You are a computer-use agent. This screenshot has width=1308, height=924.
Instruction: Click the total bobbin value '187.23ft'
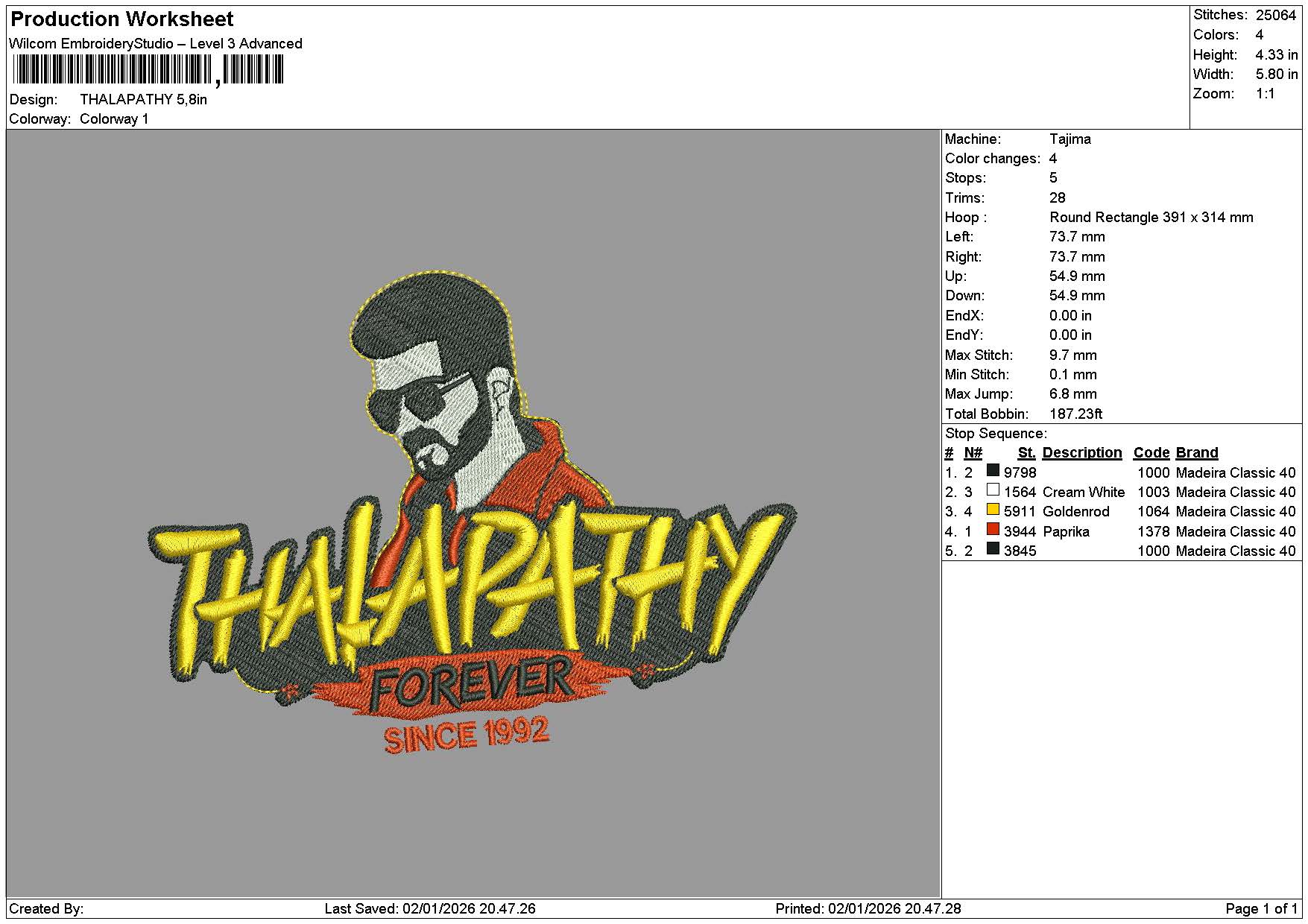(1076, 414)
